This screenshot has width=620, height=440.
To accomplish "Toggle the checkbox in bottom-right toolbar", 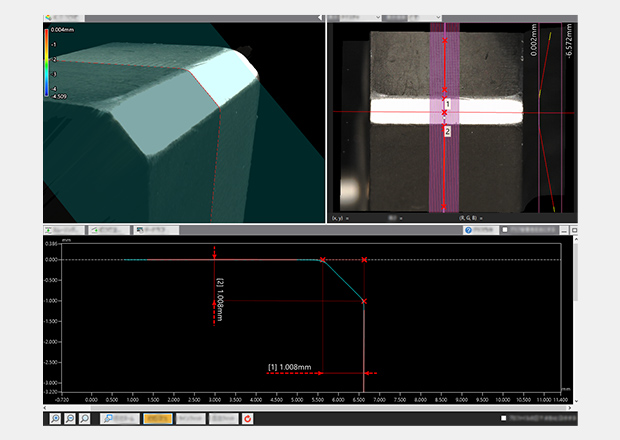I will pyautogui.click(x=504, y=418).
